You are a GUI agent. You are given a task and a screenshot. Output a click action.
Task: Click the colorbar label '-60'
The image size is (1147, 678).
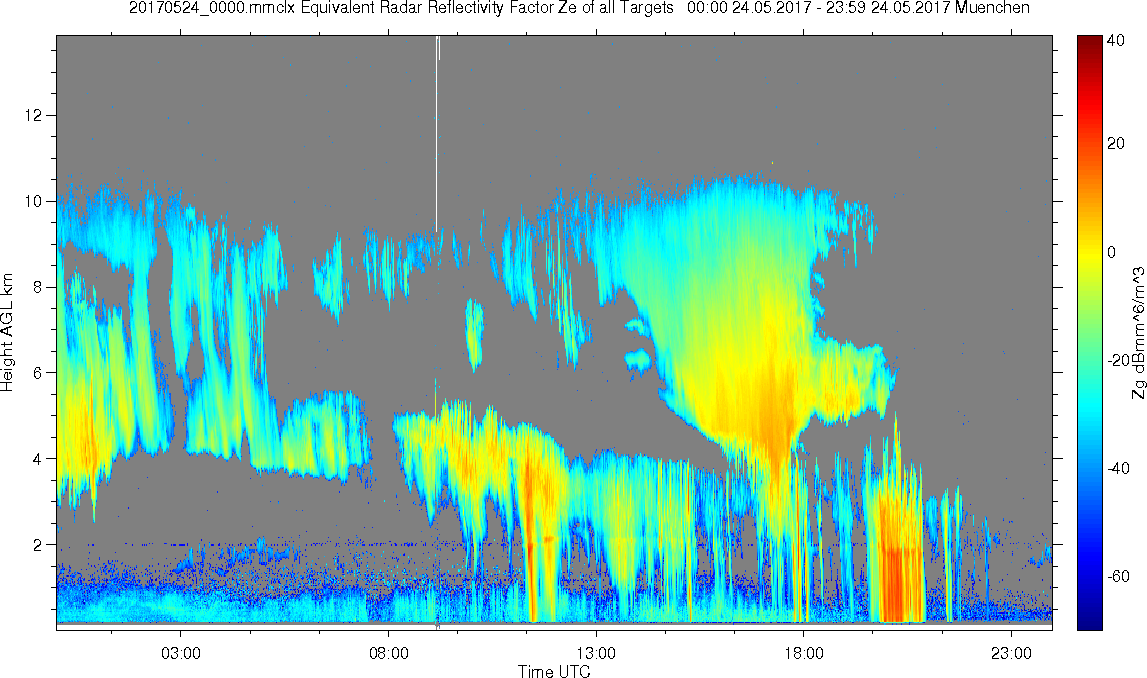click(x=1118, y=577)
